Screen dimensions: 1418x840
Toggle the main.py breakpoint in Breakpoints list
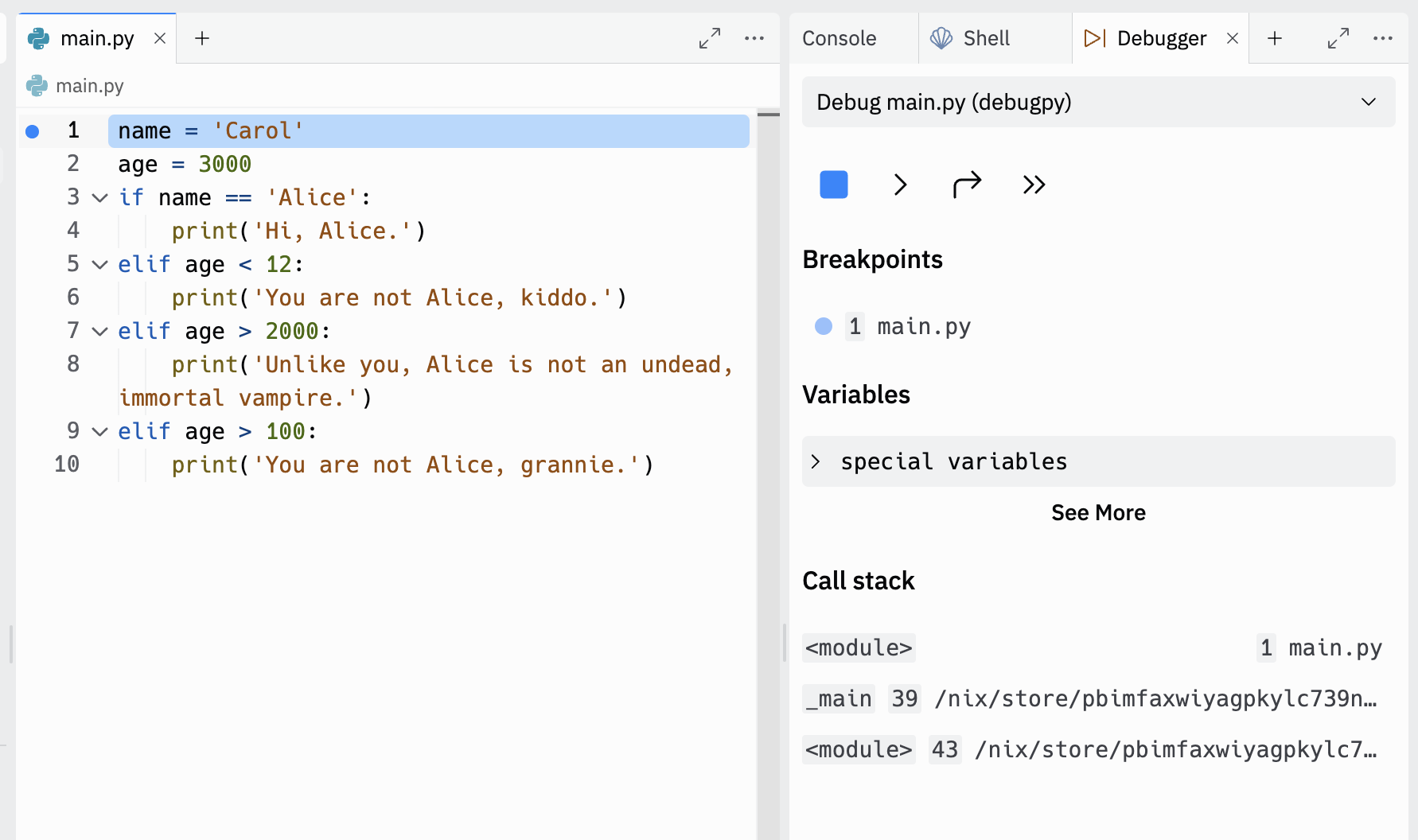point(824,326)
